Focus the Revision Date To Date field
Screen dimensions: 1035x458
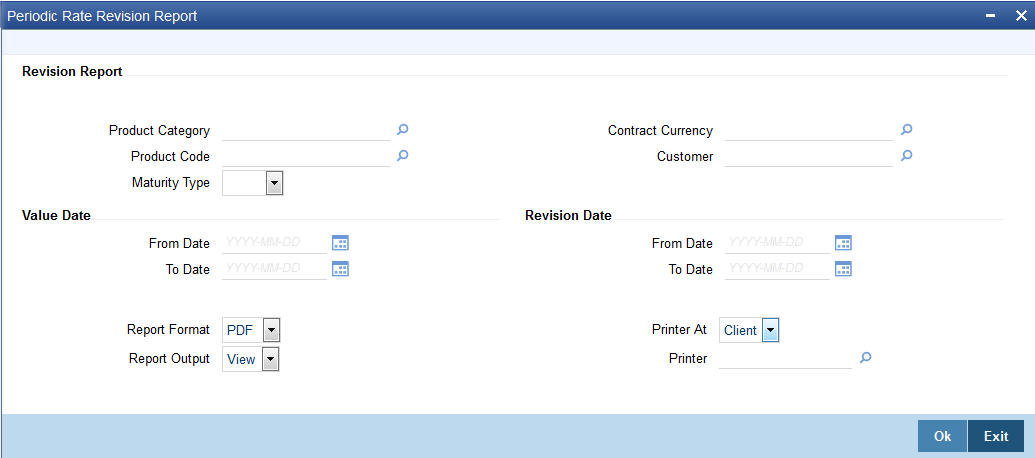pos(777,269)
